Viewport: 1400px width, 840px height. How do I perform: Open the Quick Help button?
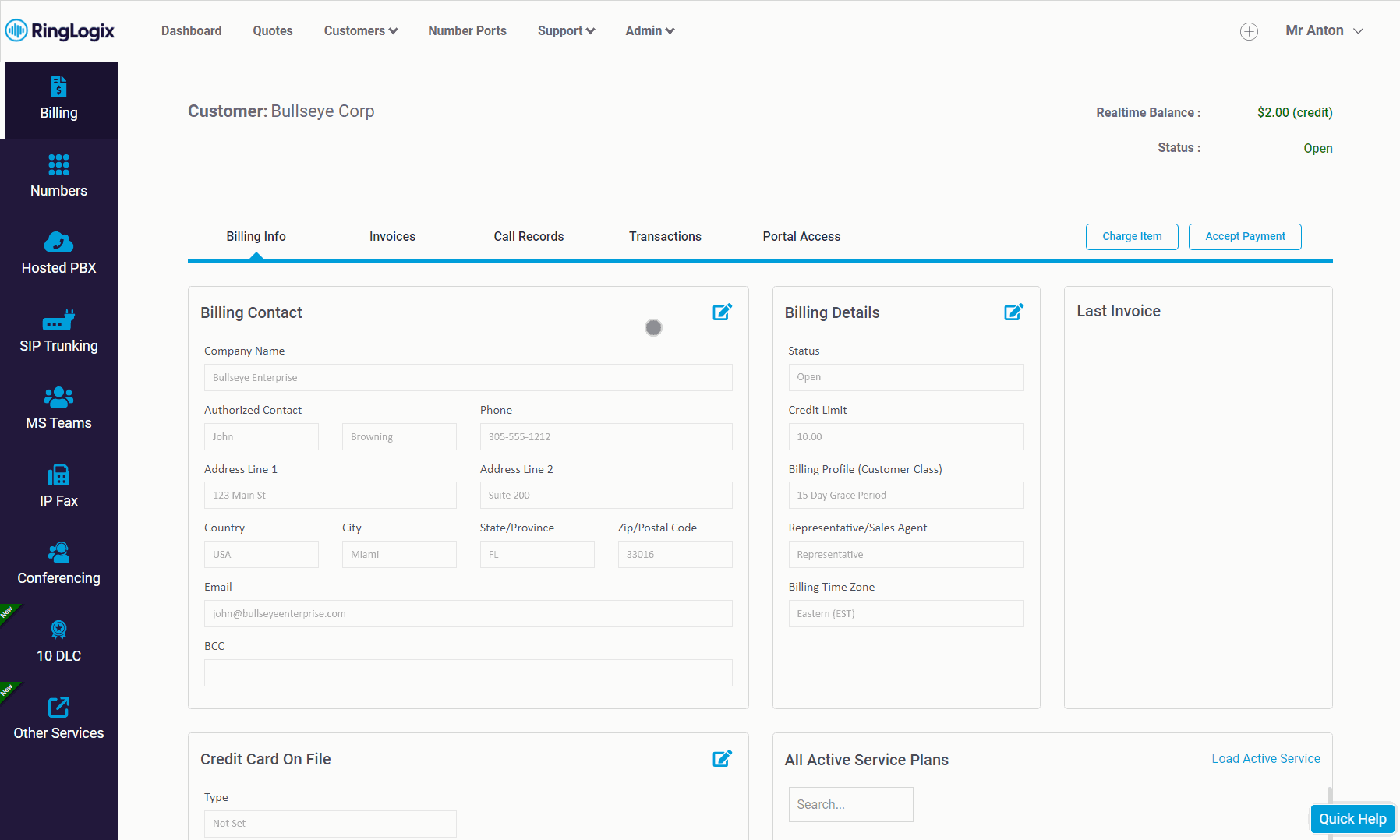[1352, 819]
